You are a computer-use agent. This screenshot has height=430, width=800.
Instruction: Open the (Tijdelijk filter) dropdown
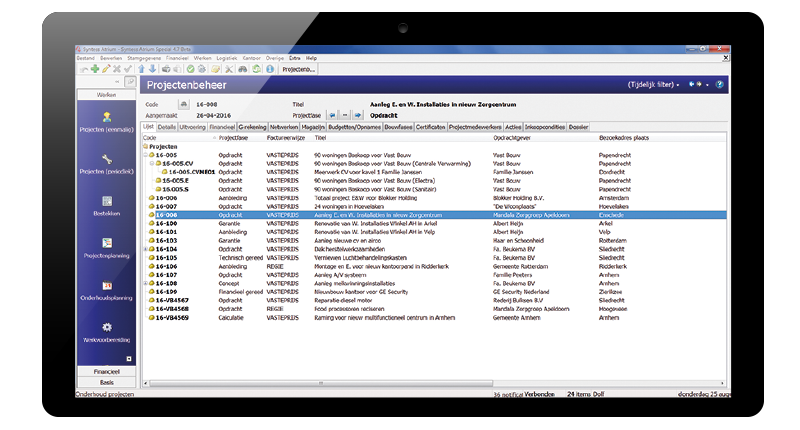coord(654,85)
